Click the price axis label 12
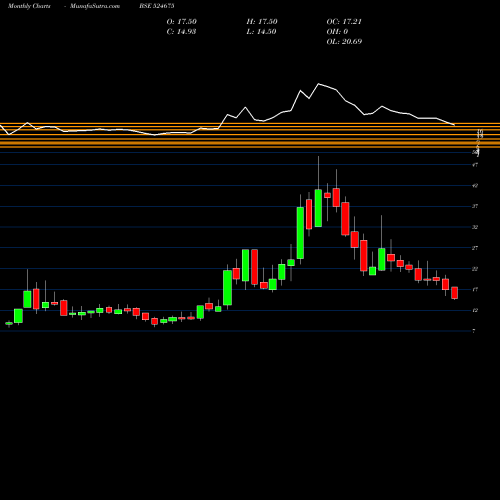Viewport: 500px width, 500px height. 475,310
